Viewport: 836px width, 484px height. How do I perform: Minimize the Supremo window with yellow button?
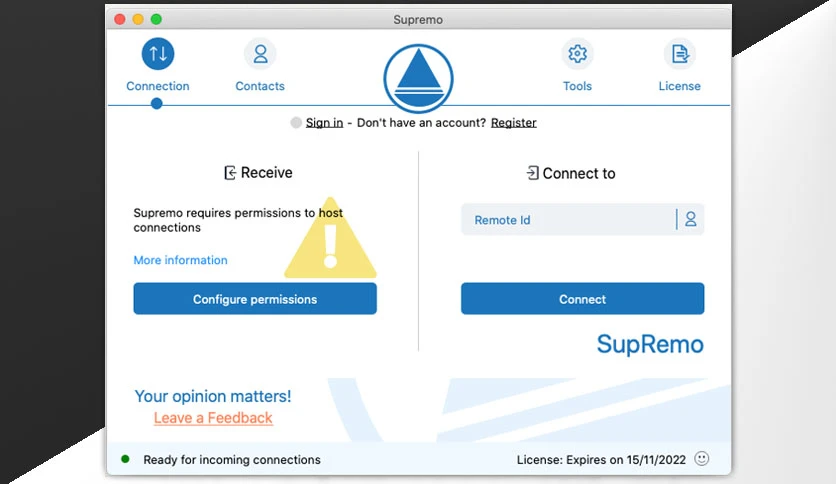click(x=138, y=19)
